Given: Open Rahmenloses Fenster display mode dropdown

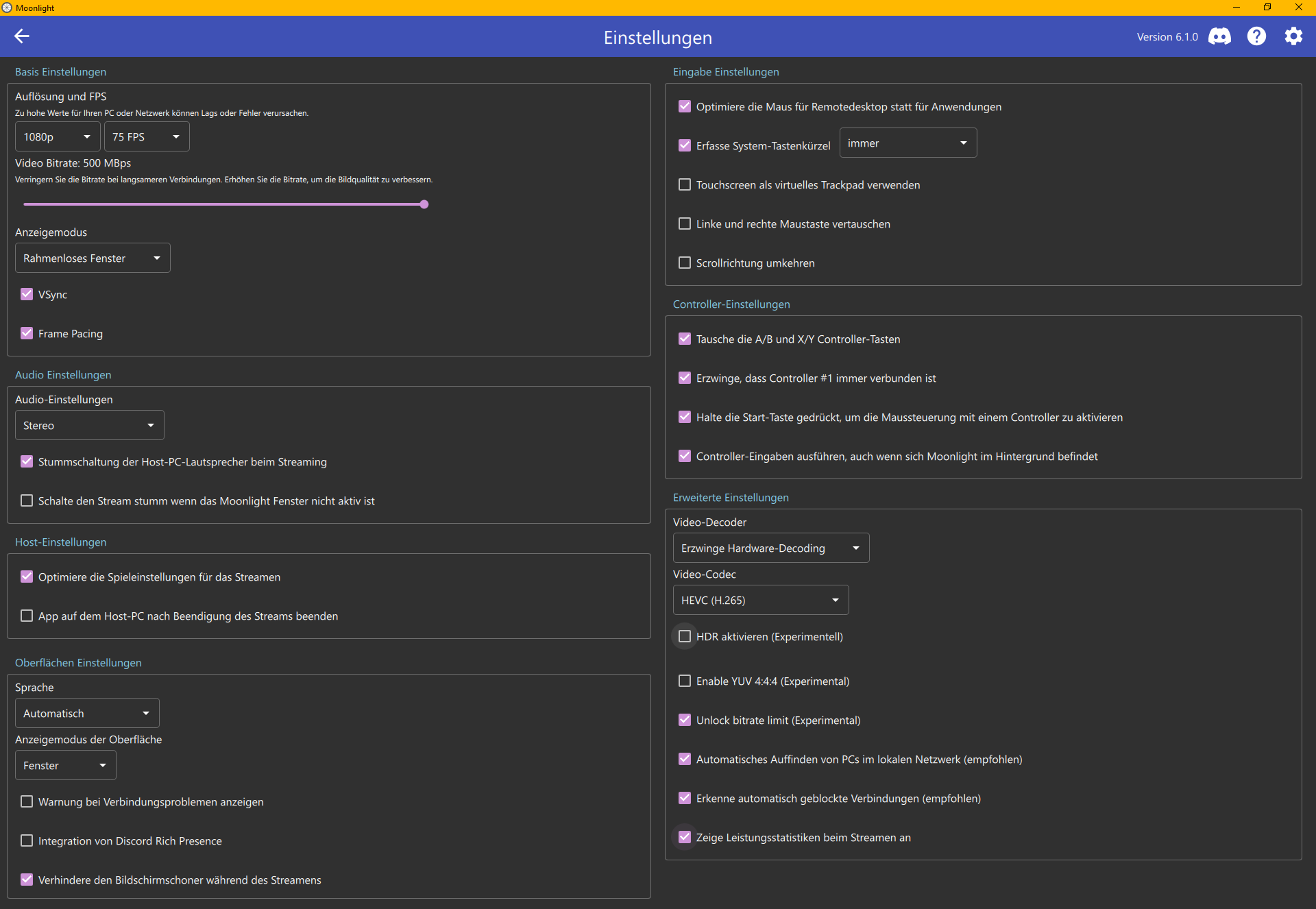Looking at the screenshot, I should click(x=92, y=258).
